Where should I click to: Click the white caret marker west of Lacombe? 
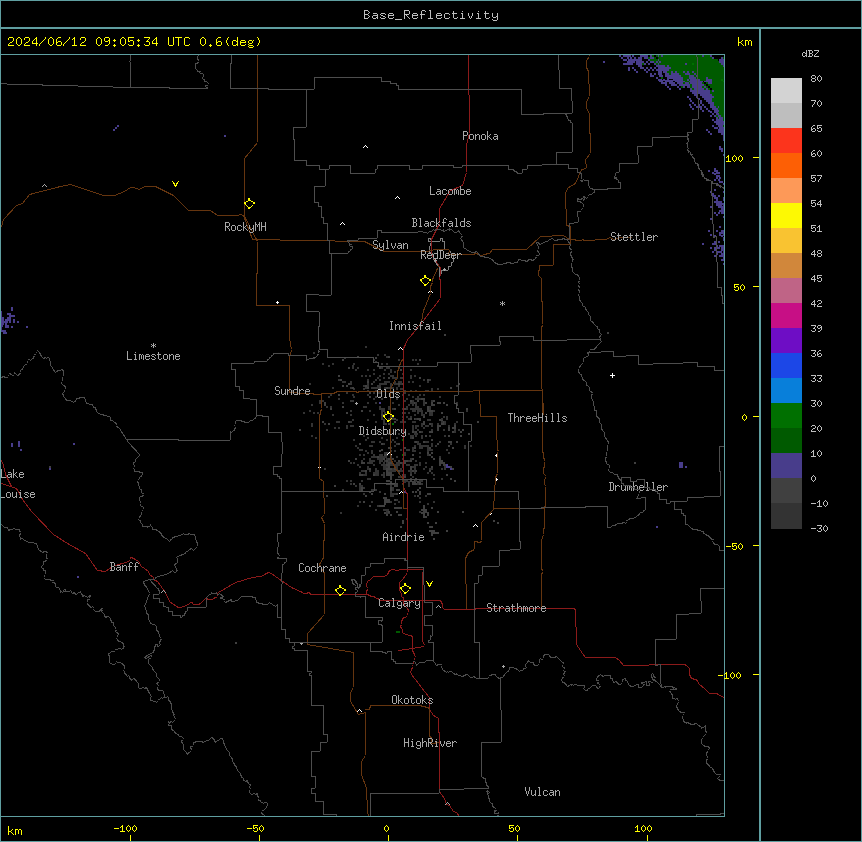click(x=397, y=198)
